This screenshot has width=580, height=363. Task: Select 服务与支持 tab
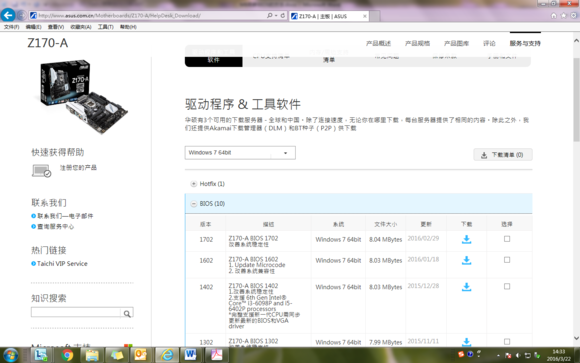[525, 43]
